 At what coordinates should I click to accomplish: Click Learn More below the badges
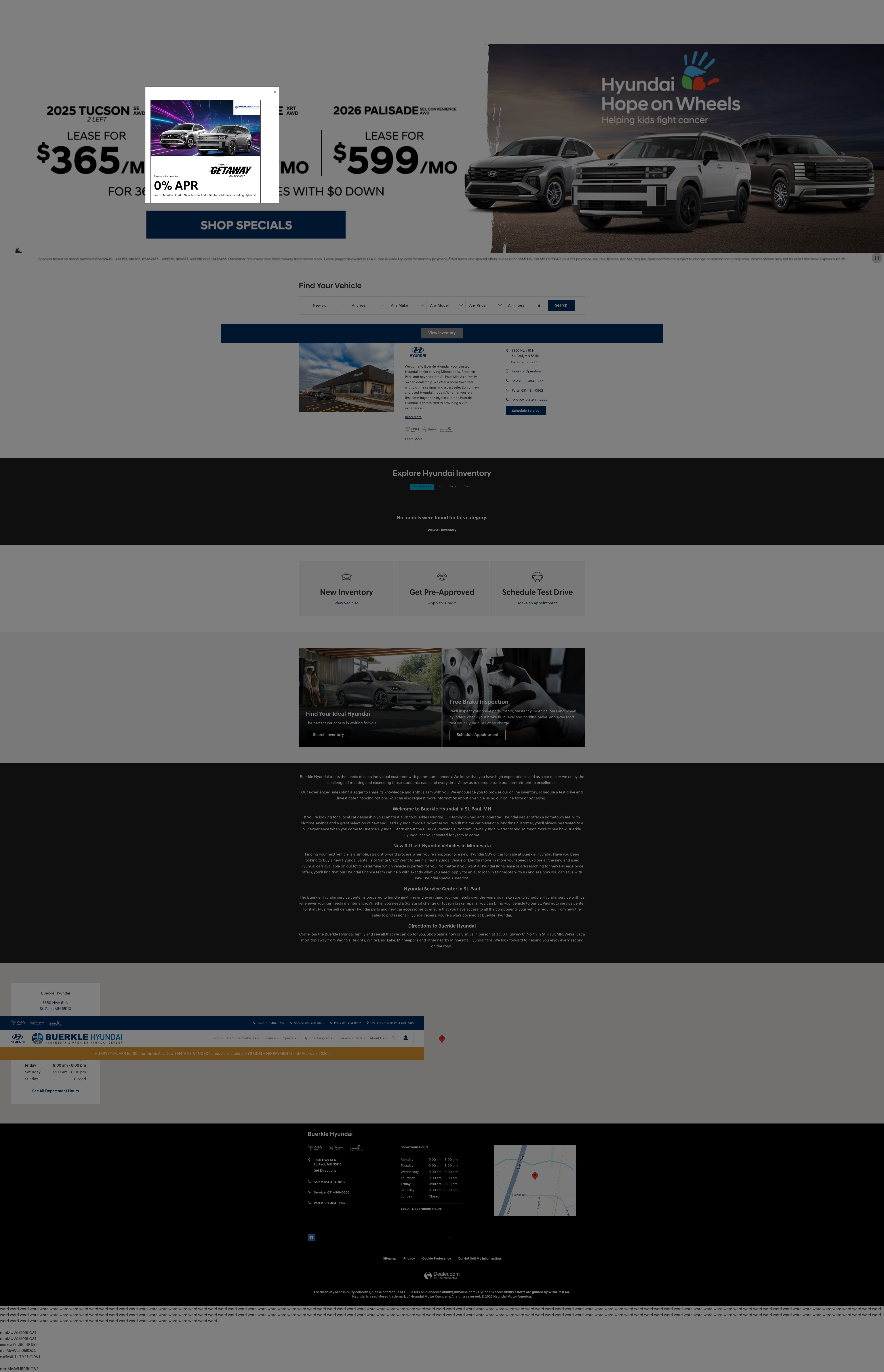pyautogui.click(x=413, y=439)
